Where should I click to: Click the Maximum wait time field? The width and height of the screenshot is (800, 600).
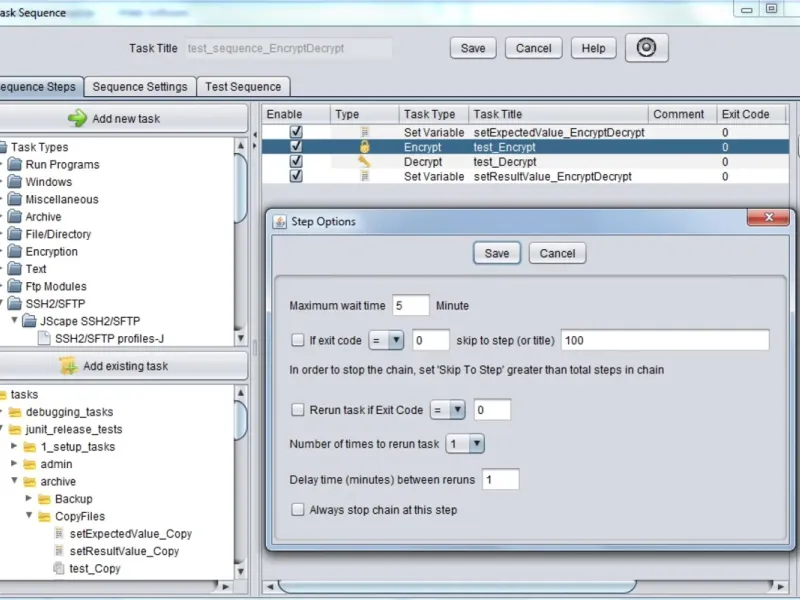pyautogui.click(x=411, y=306)
